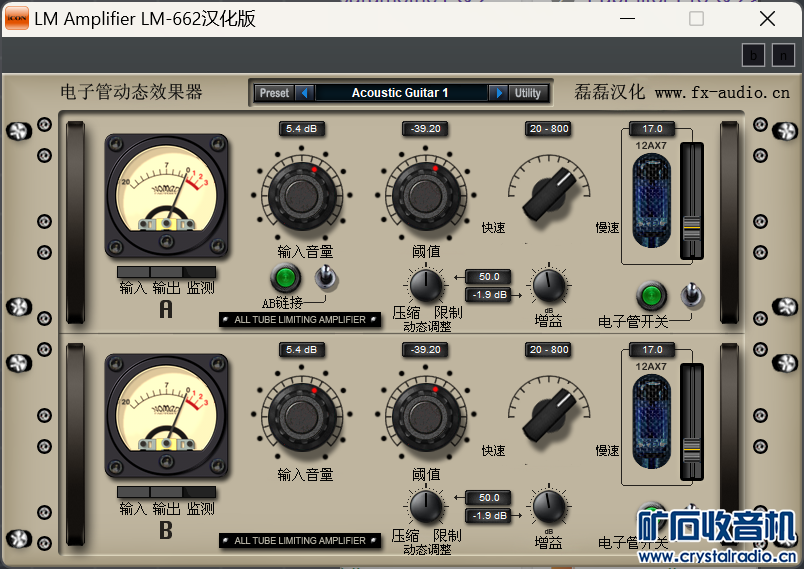Select channel A meter monitor mode
This screenshot has width=804, height=569.
tap(199, 272)
